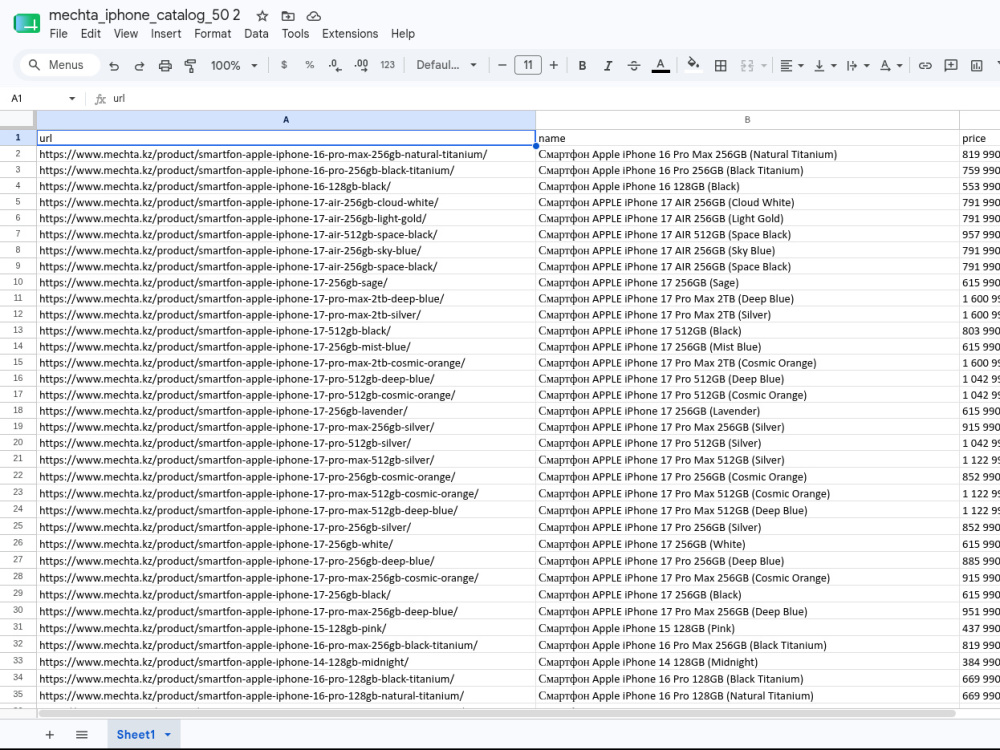Open the zoom 100% dropdown

(234, 65)
